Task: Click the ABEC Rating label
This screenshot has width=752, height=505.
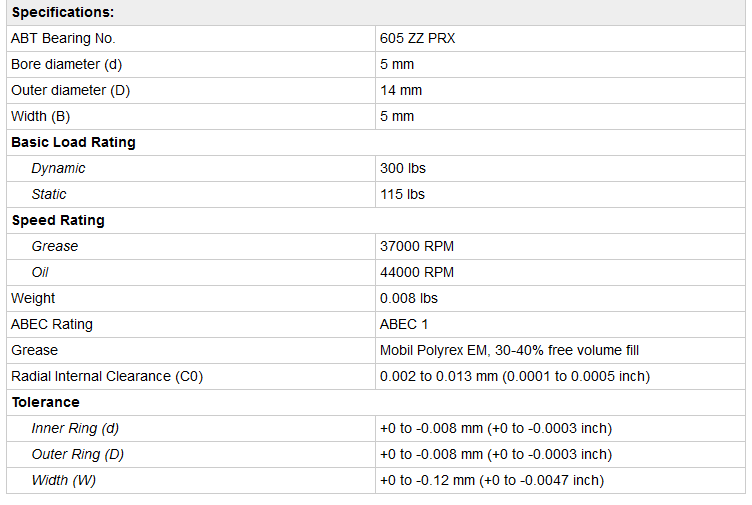Action: pos(52,325)
